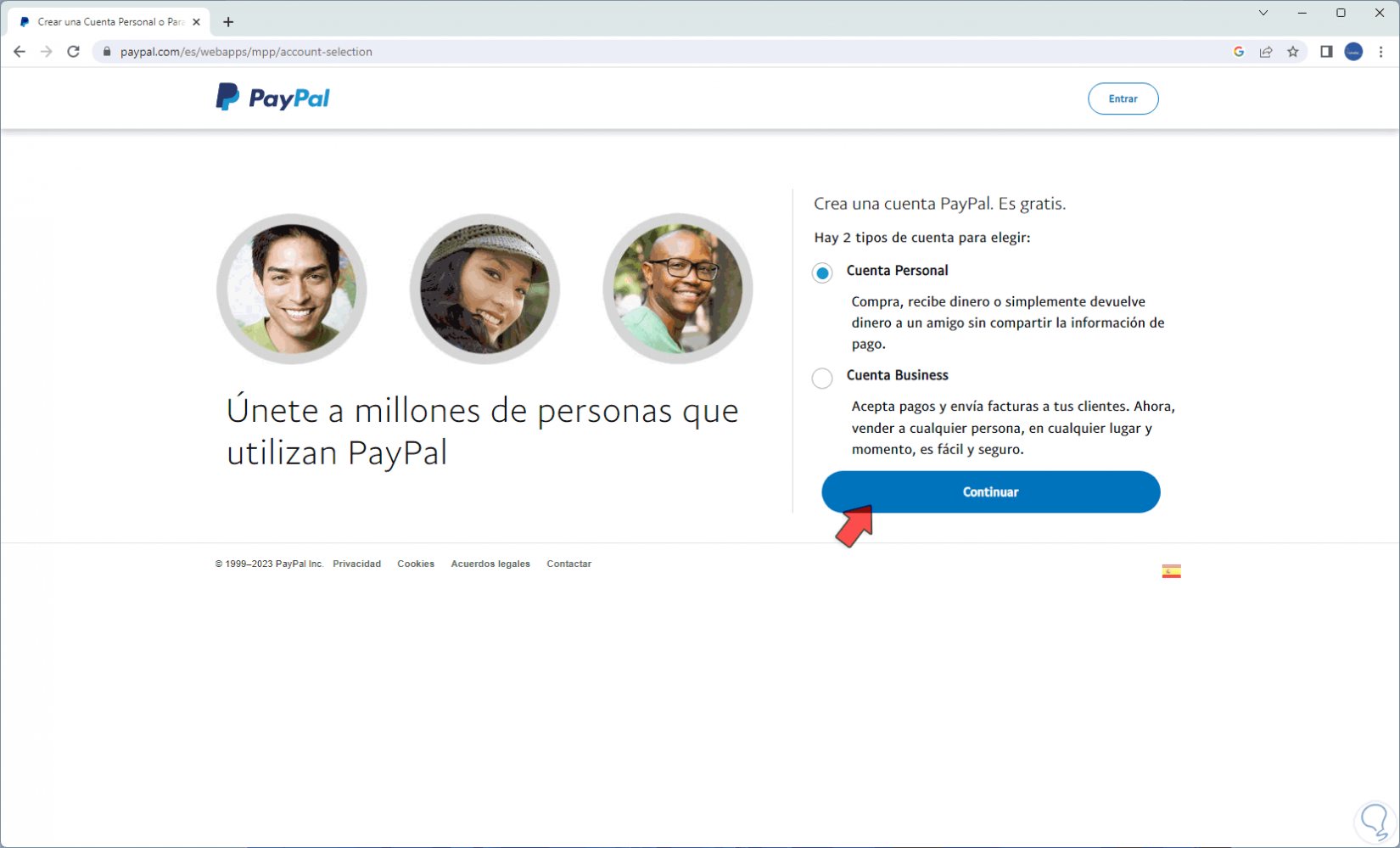This screenshot has width=1400, height=848.
Task: Go back to the previous page
Action: [20, 52]
